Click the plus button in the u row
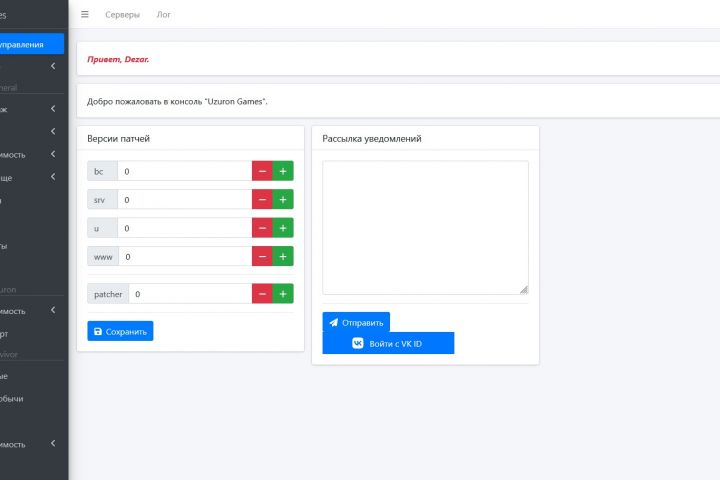The height and width of the screenshot is (480, 720). 283,228
